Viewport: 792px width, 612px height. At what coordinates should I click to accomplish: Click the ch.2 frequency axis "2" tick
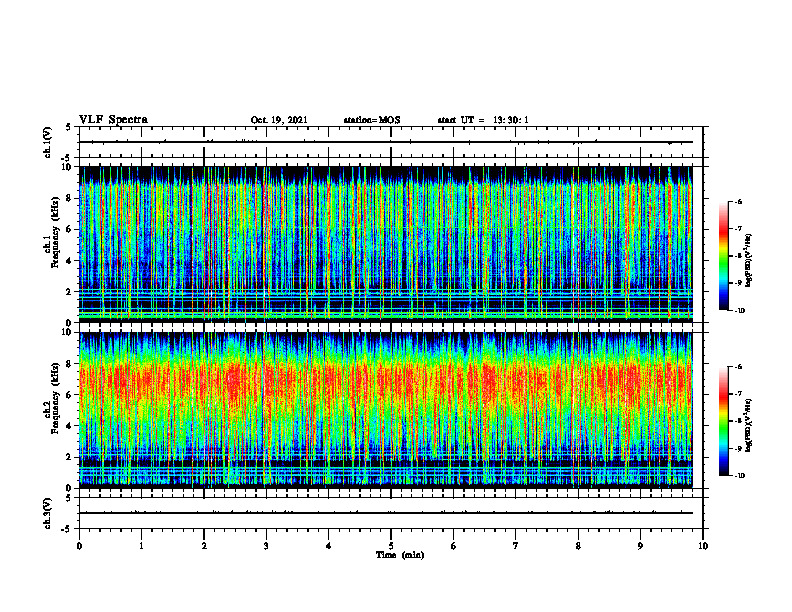(x=70, y=457)
